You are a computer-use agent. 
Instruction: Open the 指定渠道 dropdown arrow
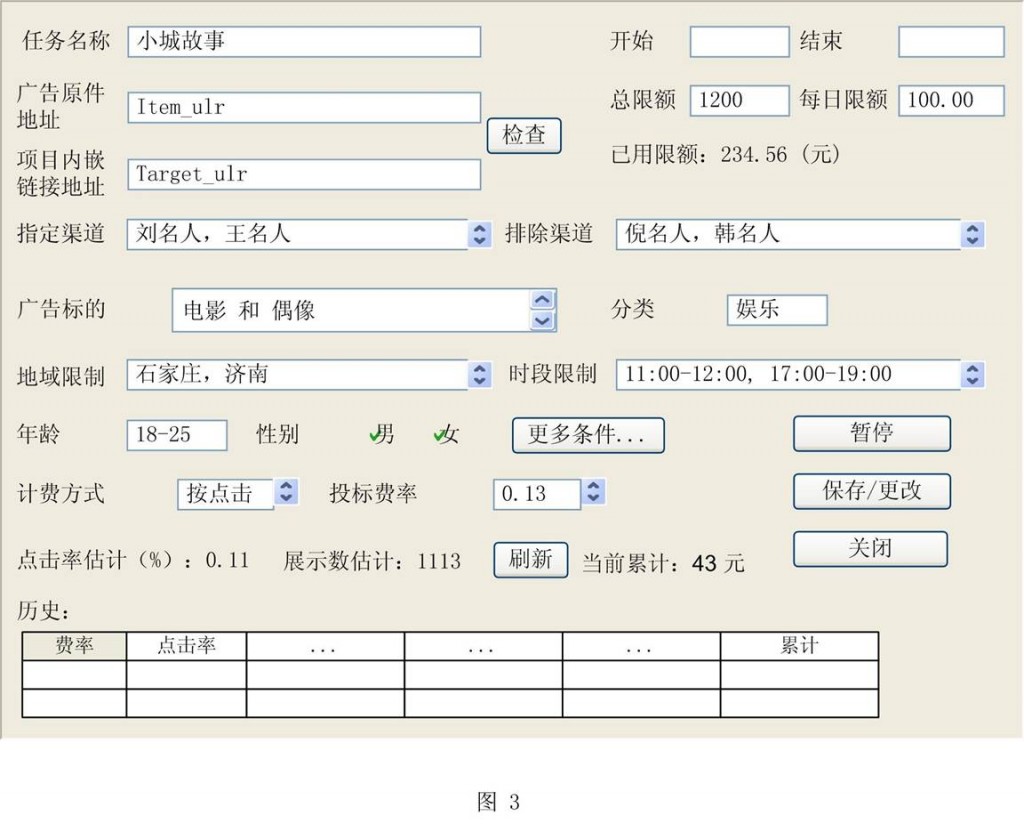point(479,234)
